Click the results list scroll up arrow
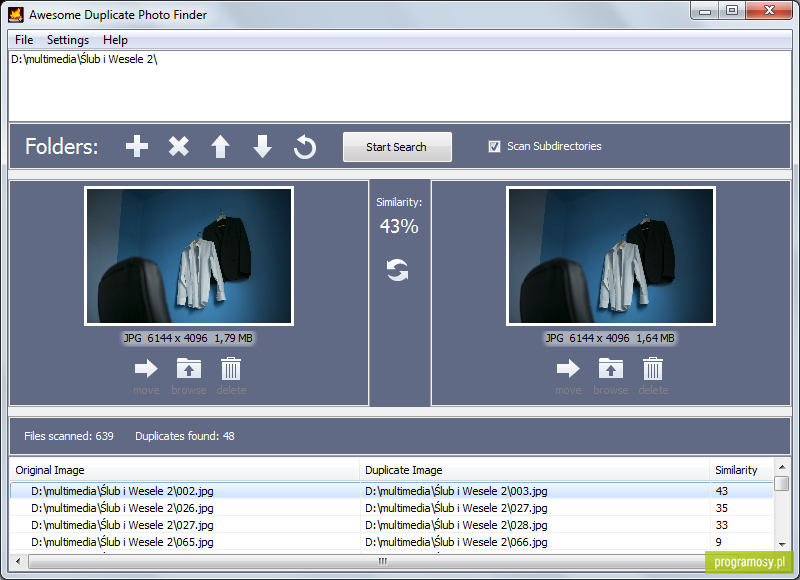Screen dimensions: 800x580 coord(782,466)
